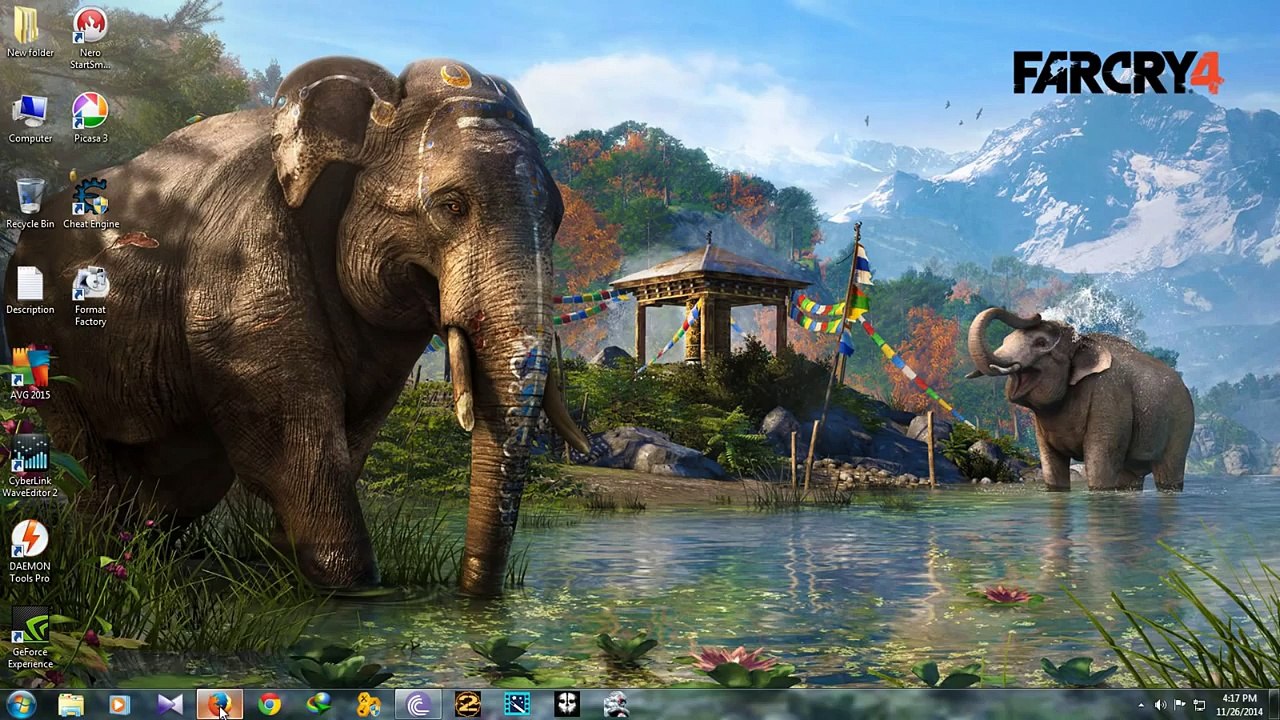Select the Nero StartSmart desktop shortcut

point(90,40)
